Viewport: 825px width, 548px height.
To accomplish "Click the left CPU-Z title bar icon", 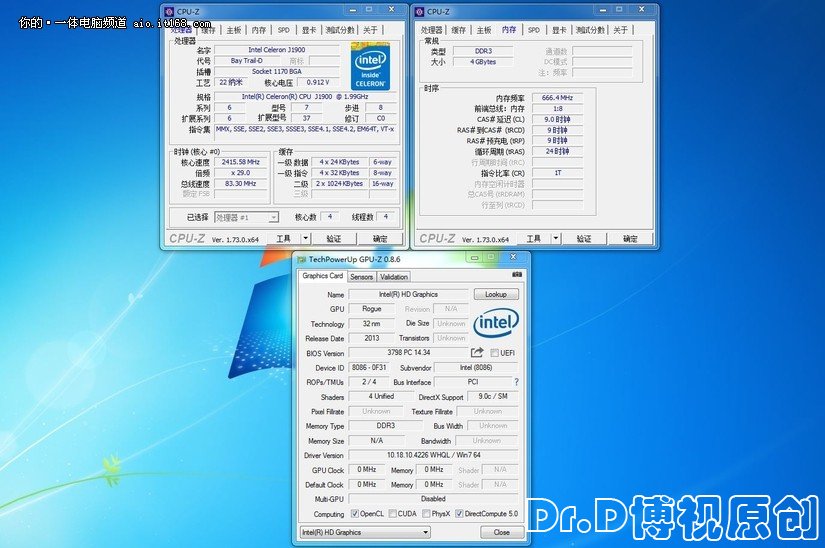I will click(169, 11).
